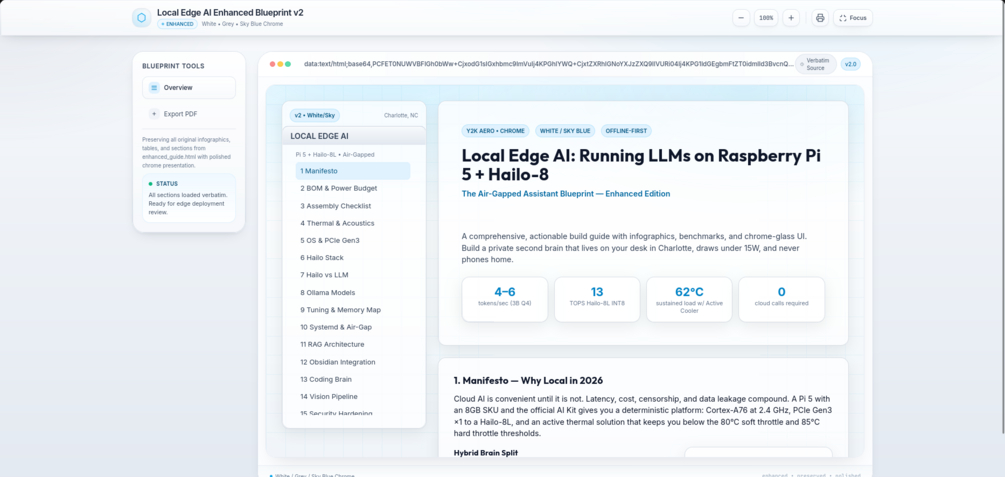Click the WHITE / SKY BLUE tag
1005x477 pixels.
click(565, 131)
